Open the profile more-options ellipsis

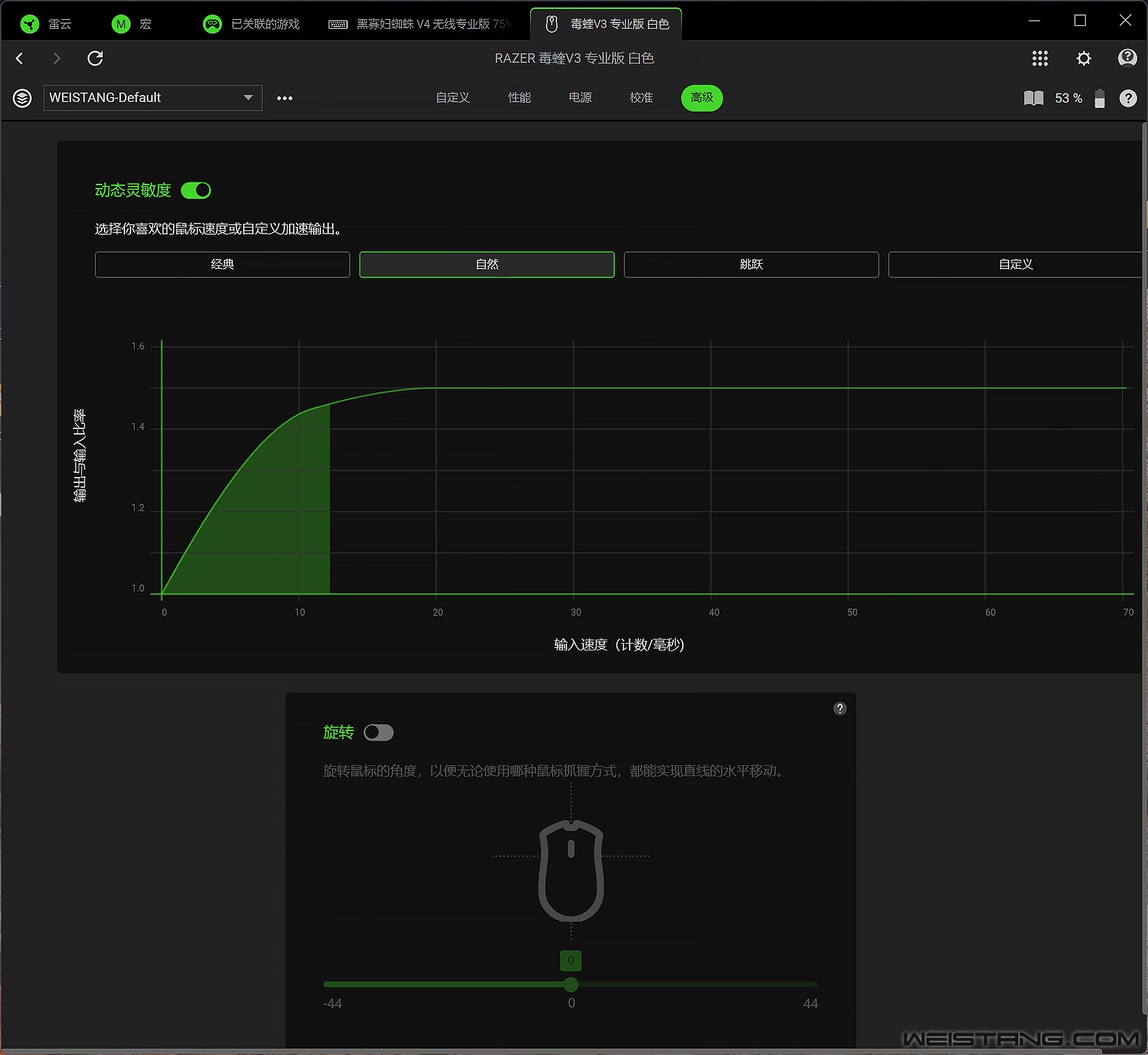285,98
